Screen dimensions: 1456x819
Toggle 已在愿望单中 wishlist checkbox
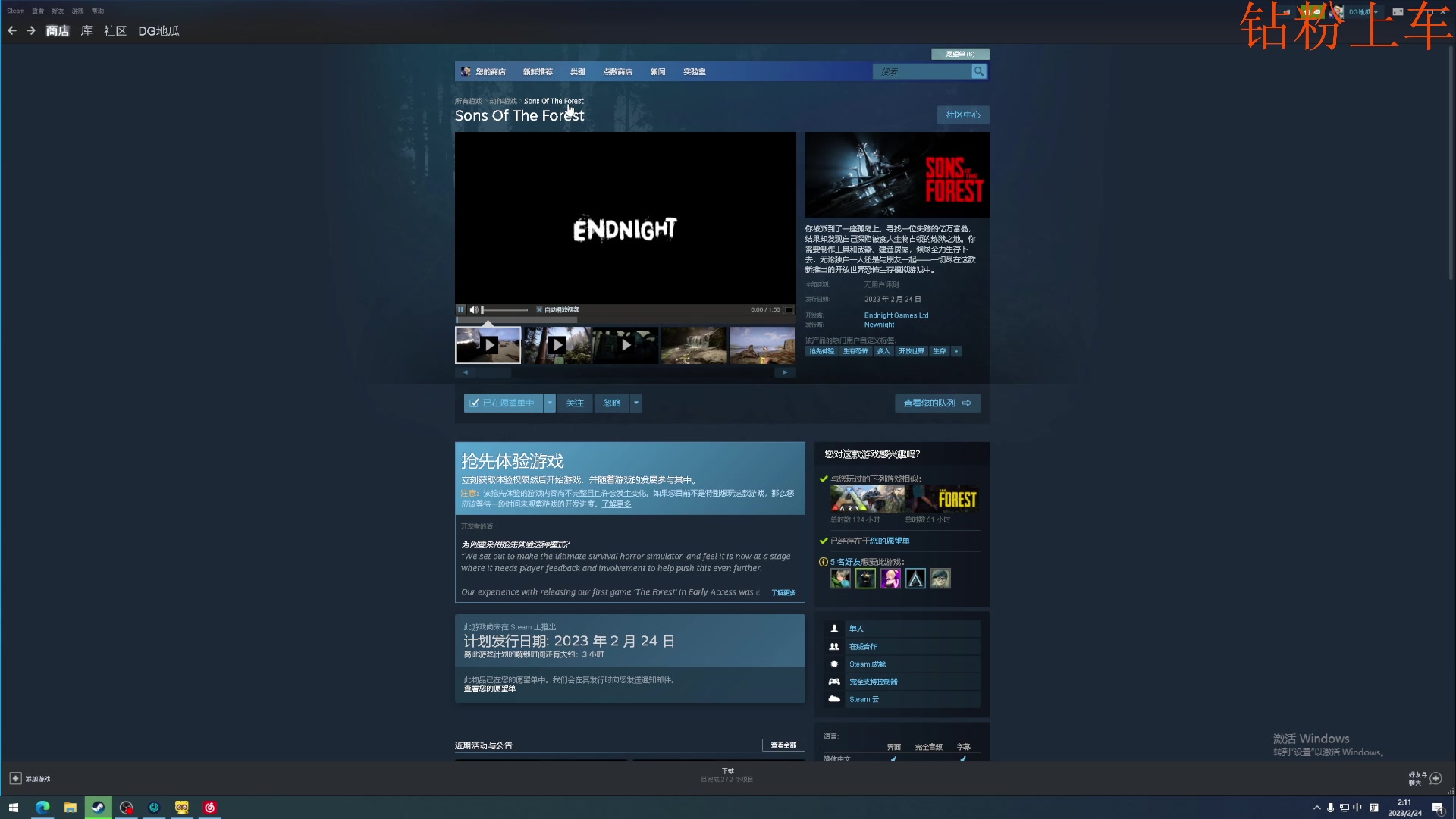point(504,403)
